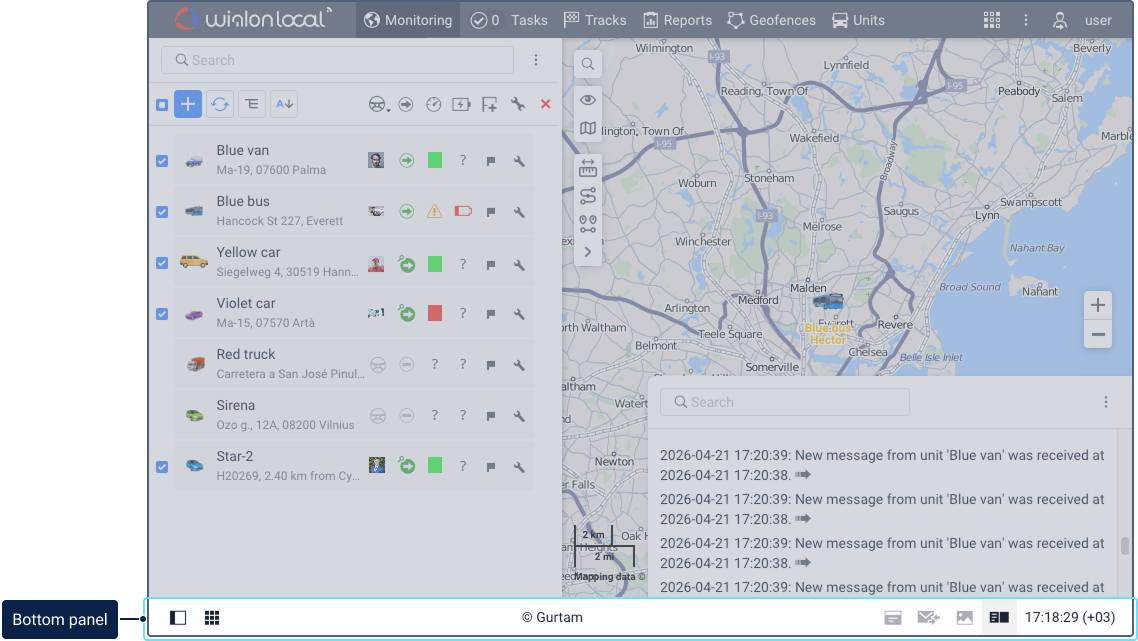Open the routing tool on map
Viewport: 1138px width, 641px height.
click(588, 196)
